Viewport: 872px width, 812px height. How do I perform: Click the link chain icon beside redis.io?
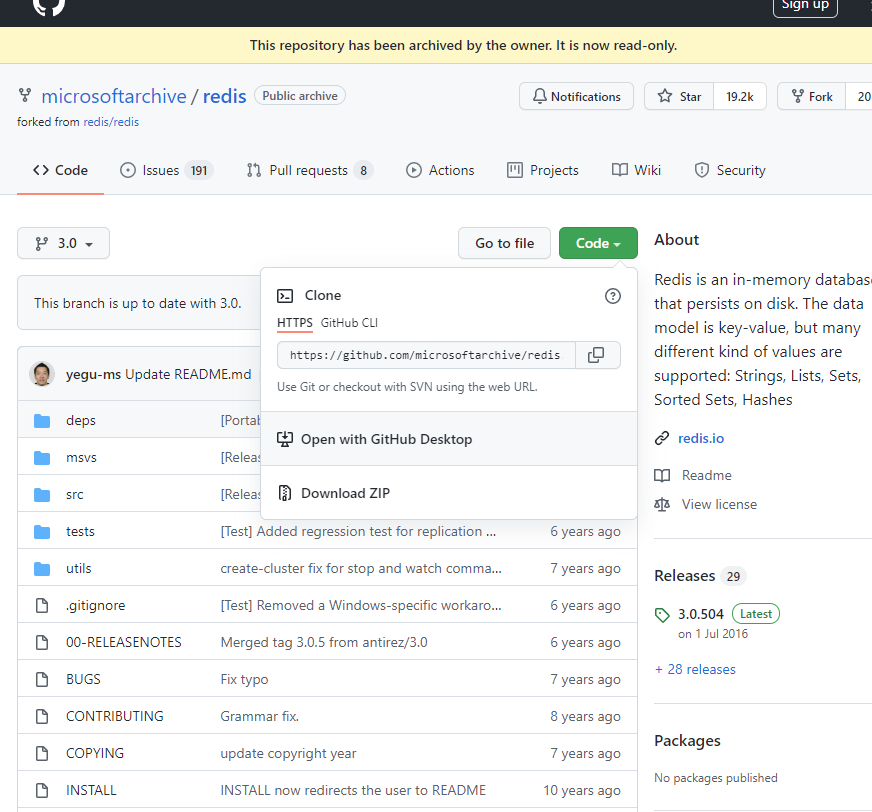pos(662,438)
